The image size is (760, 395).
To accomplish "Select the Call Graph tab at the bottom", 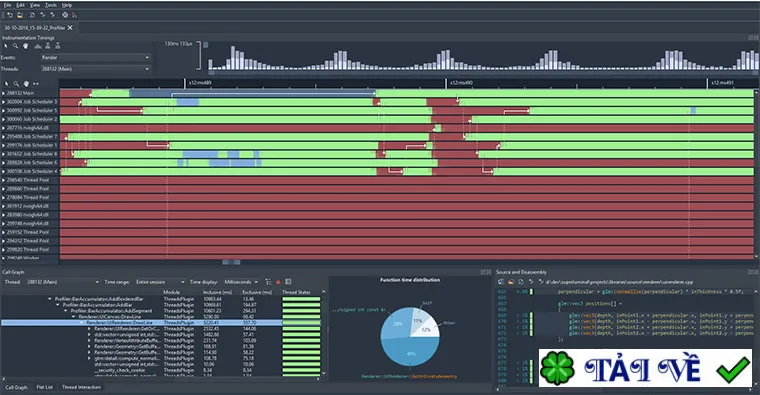I will pyautogui.click(x=16, y=387).
